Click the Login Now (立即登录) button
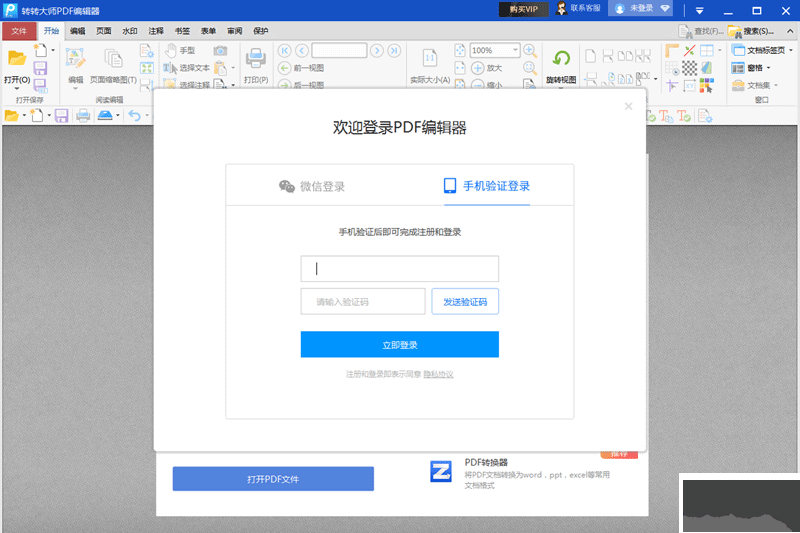800x533 pixels. (x=399, y=345)
